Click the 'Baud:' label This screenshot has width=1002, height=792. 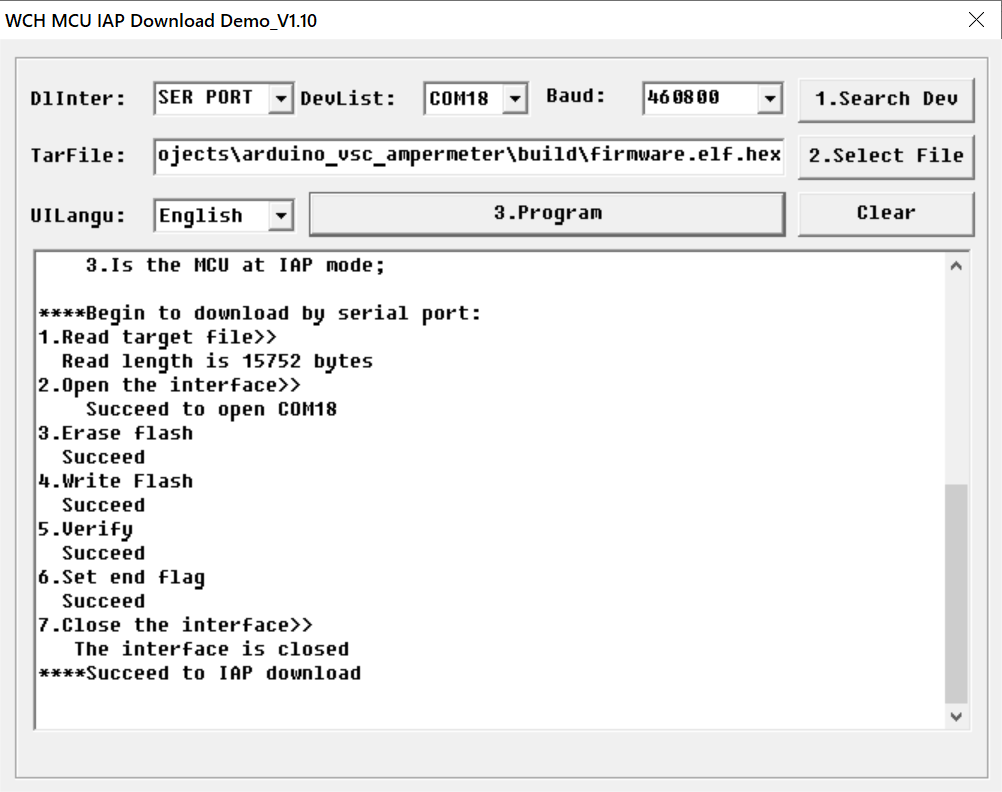coord(576,96)
